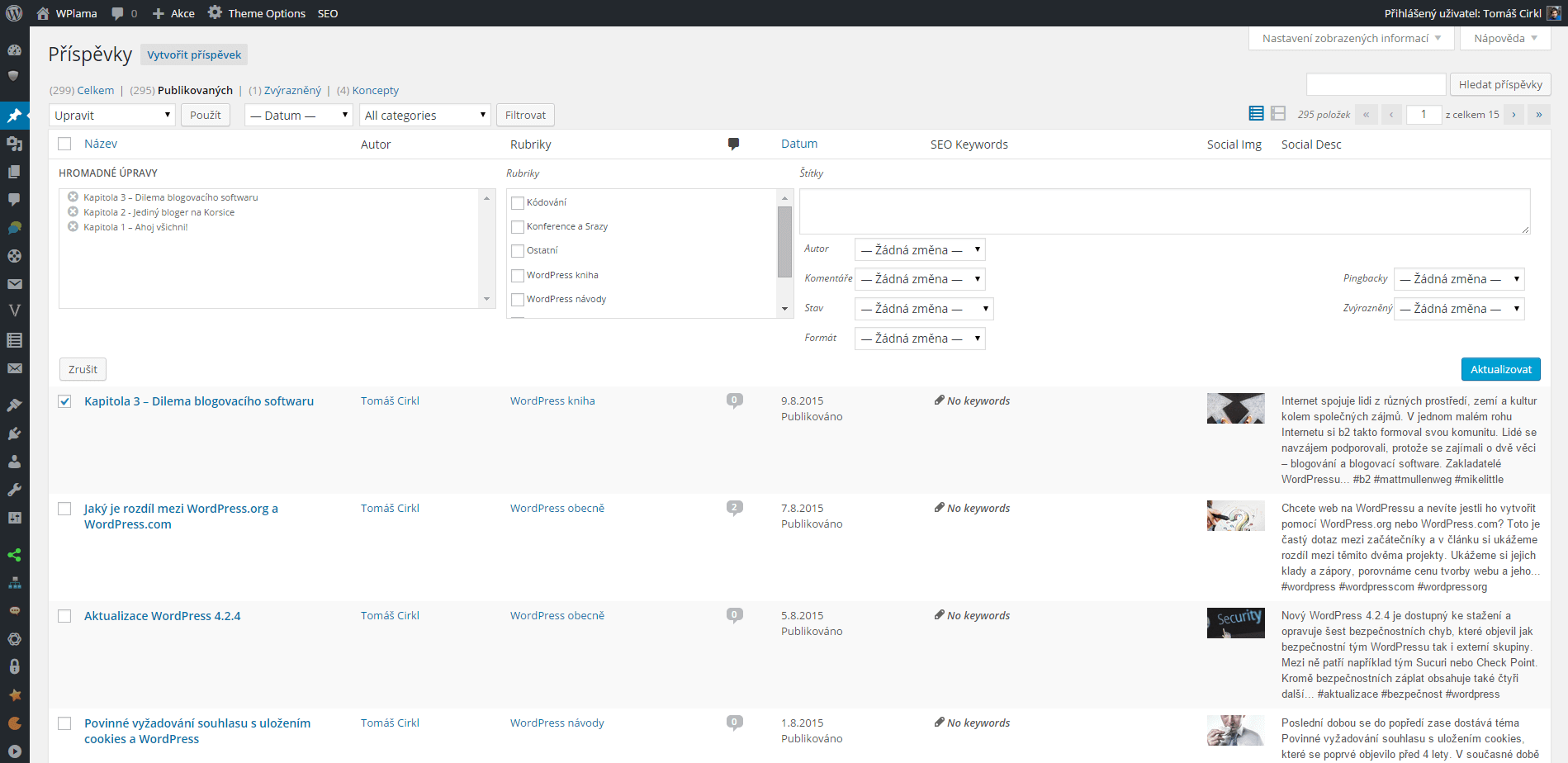Open the Datum filter dropdown
The width and height of the screenshot is (1568, 763).
(299, 115)
